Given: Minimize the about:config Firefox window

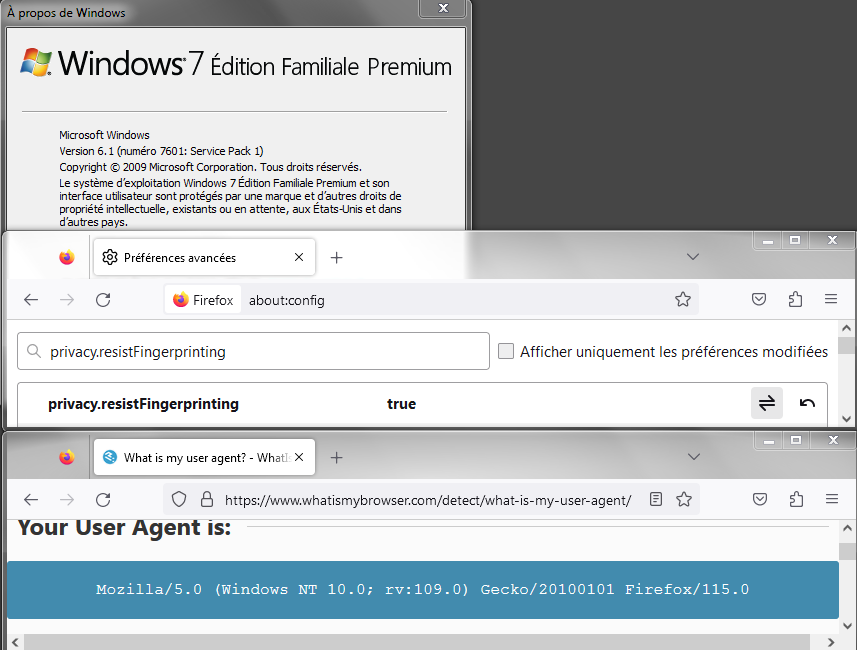Looking at the screenshot, I should (768, 240).
